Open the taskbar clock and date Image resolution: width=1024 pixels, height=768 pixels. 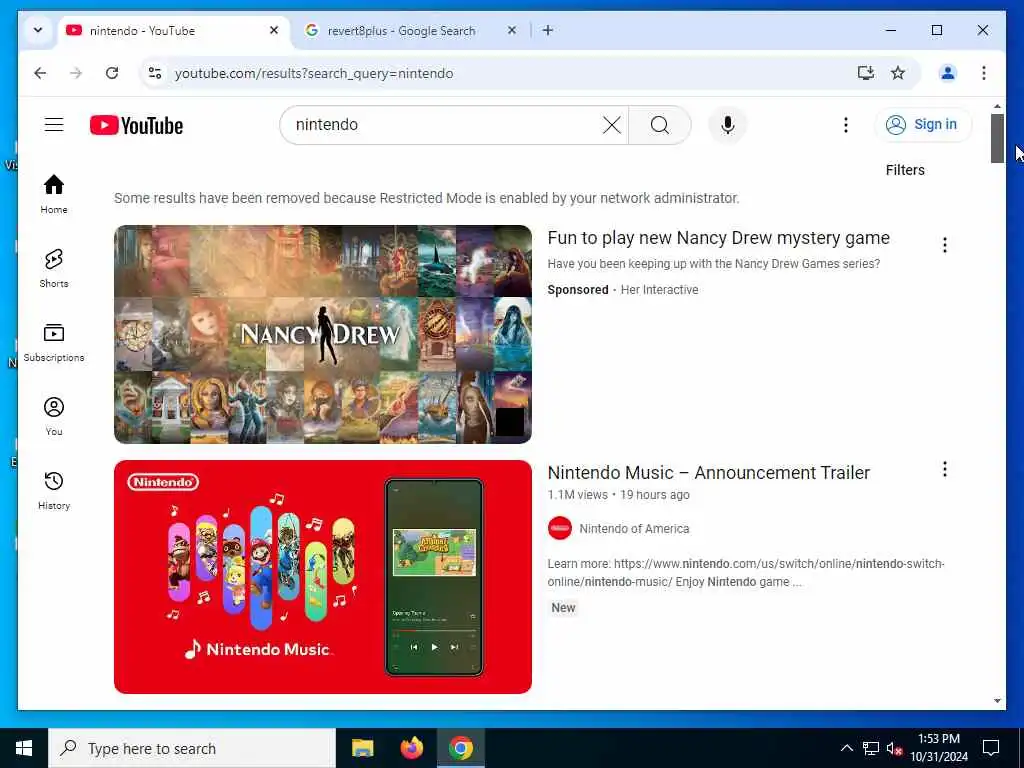pyautogui.click(x=939, y=748)
